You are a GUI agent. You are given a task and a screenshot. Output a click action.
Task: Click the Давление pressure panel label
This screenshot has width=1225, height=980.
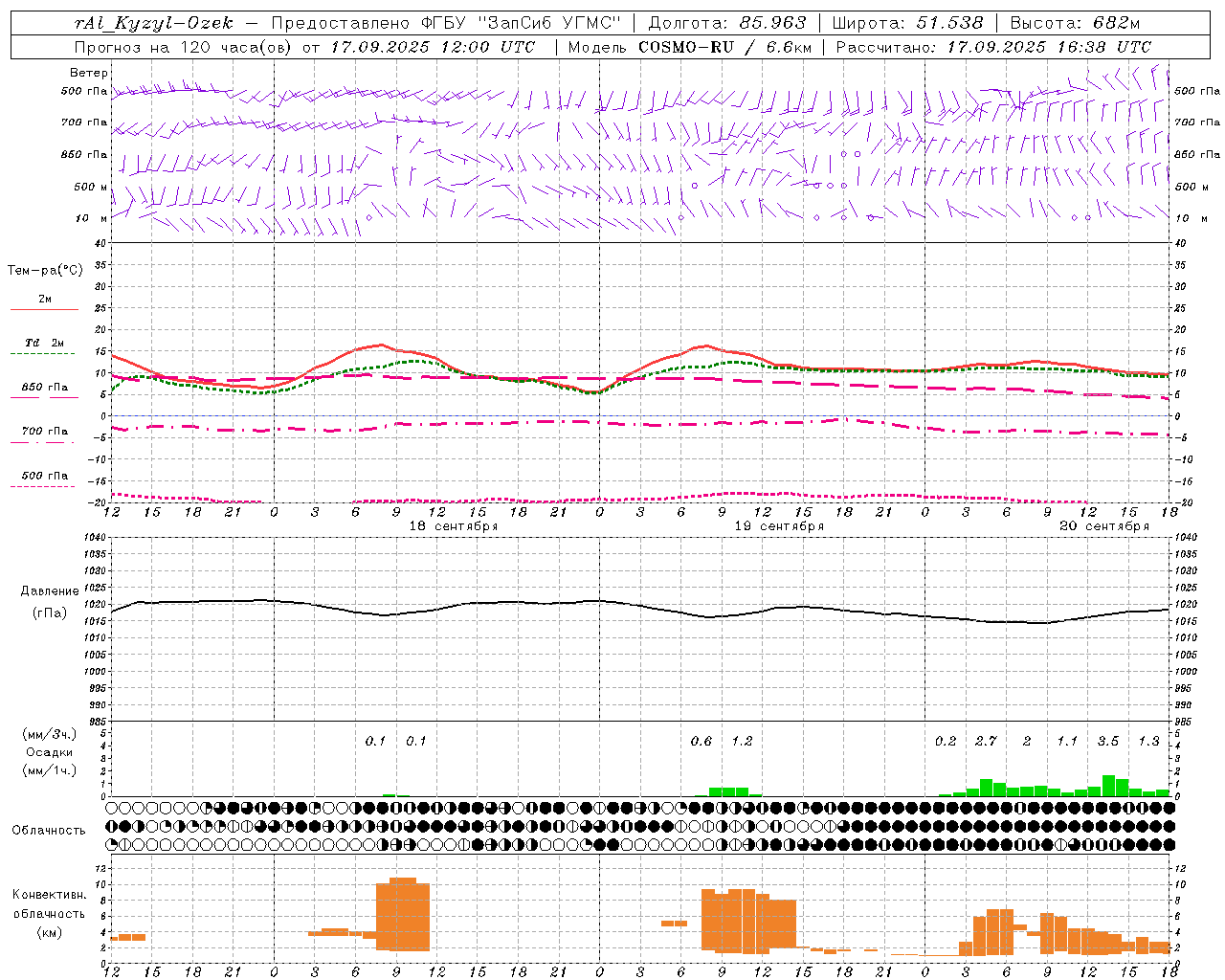tap(50, 591)
